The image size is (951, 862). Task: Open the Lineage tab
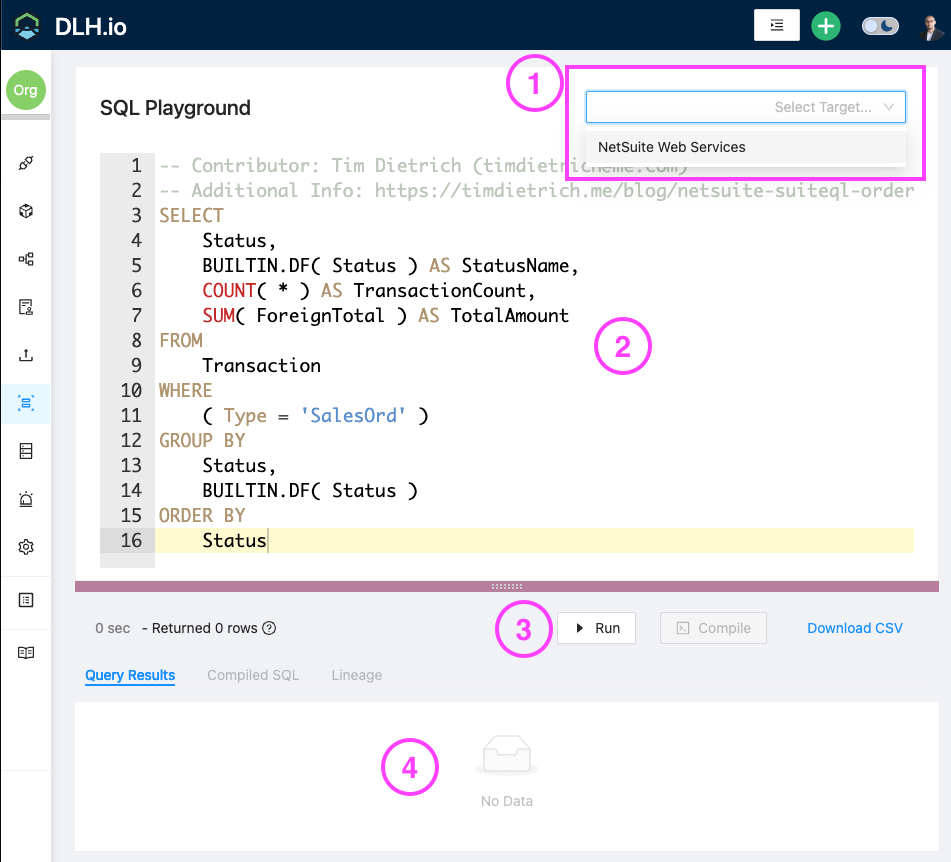coord(356,675)
